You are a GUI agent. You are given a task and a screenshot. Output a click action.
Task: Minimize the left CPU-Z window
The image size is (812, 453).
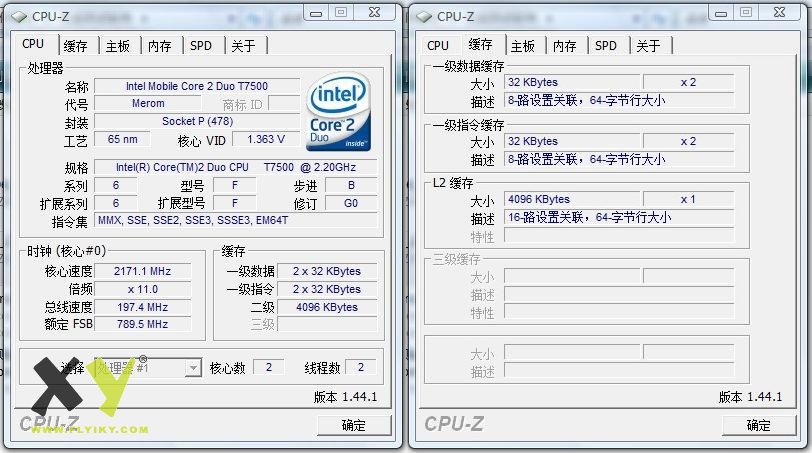(x=316, y=13)
